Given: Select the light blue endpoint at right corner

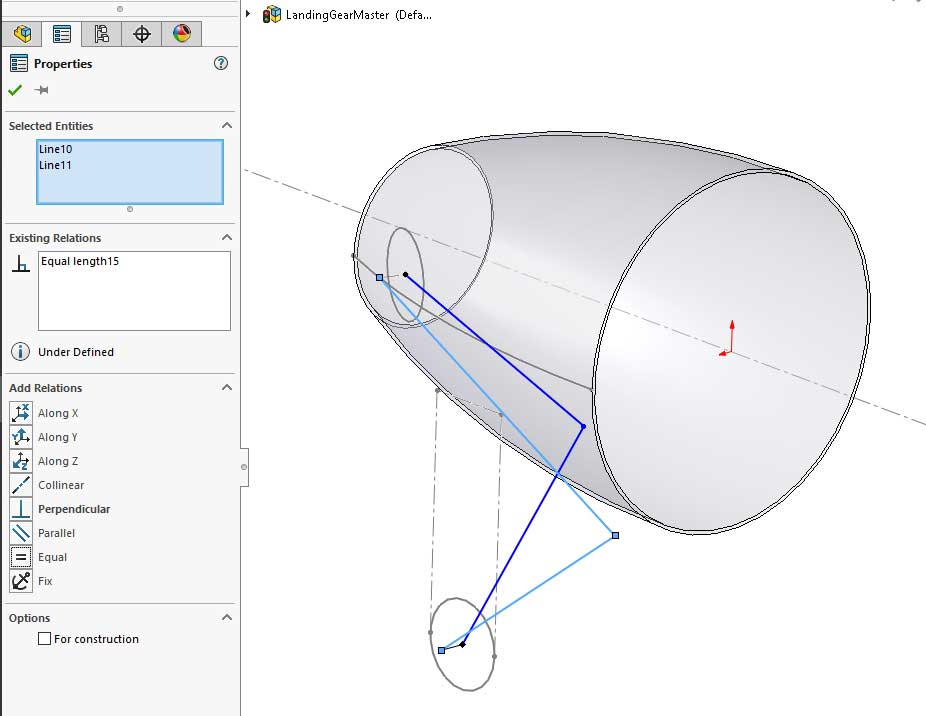Looking at the screenshot, I should pos(615,535).
